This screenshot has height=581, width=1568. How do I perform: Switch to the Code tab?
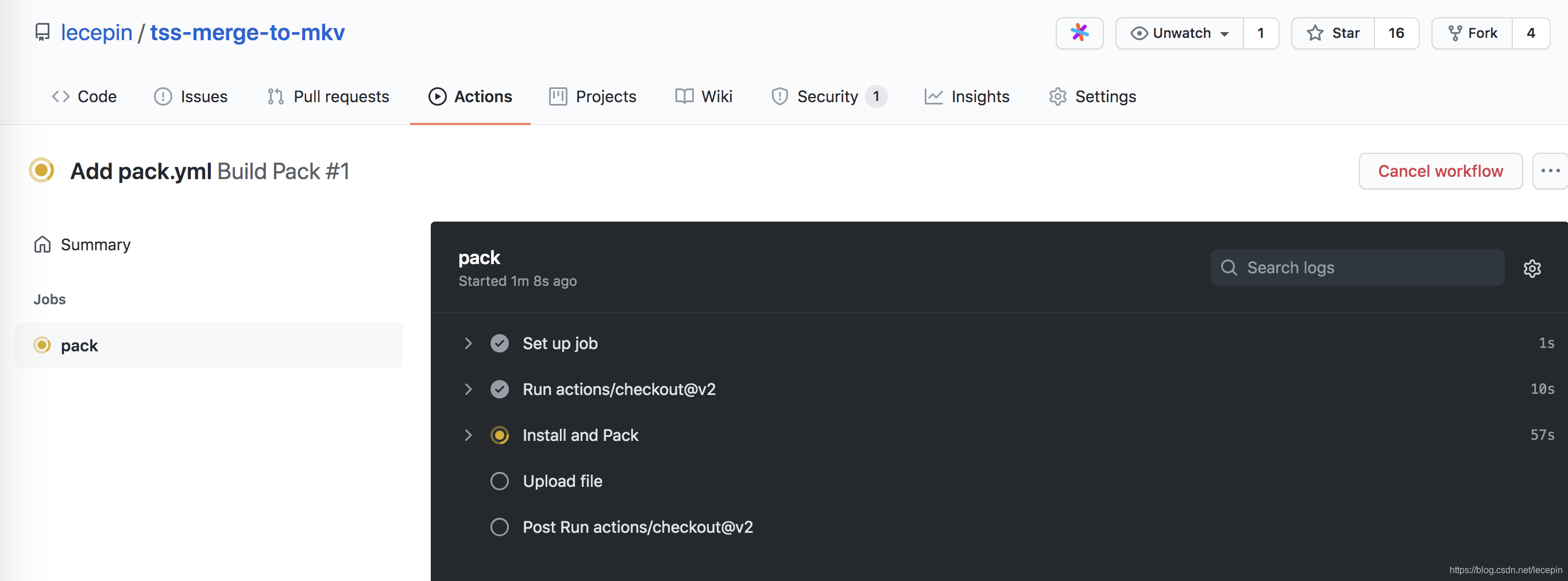tap(84, 96)
